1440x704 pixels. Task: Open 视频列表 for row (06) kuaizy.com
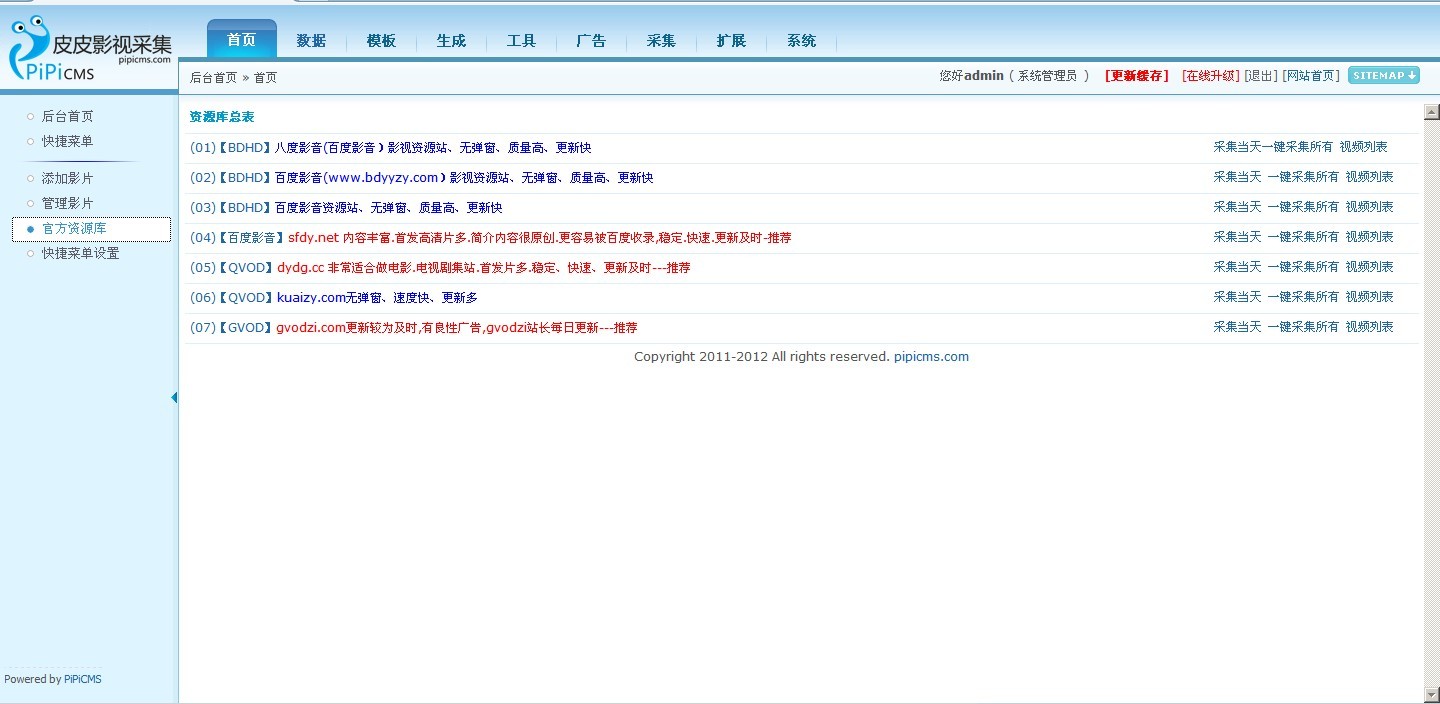pyautogui.click(x=1369, y=297)
